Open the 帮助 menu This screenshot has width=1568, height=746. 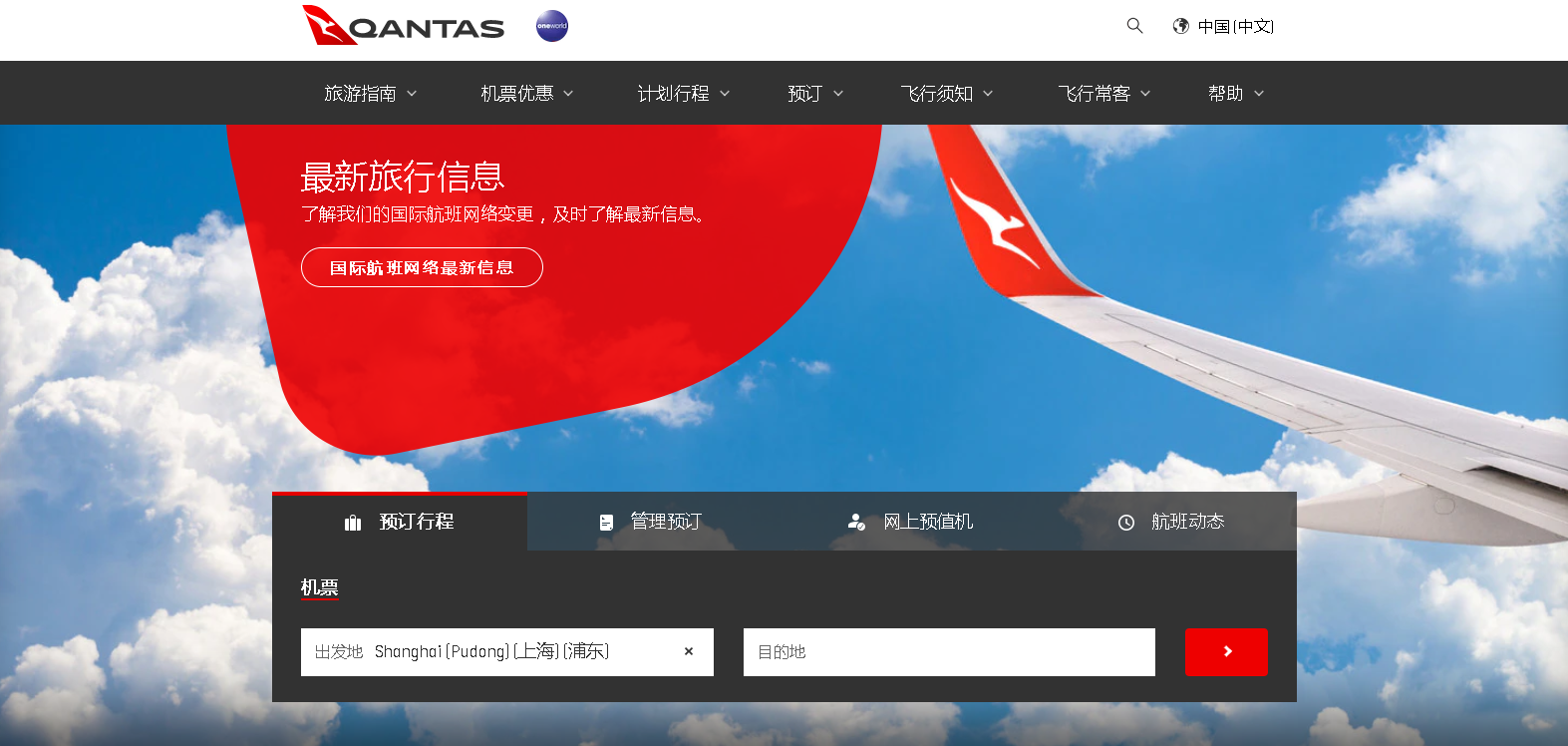[1235, 94]
